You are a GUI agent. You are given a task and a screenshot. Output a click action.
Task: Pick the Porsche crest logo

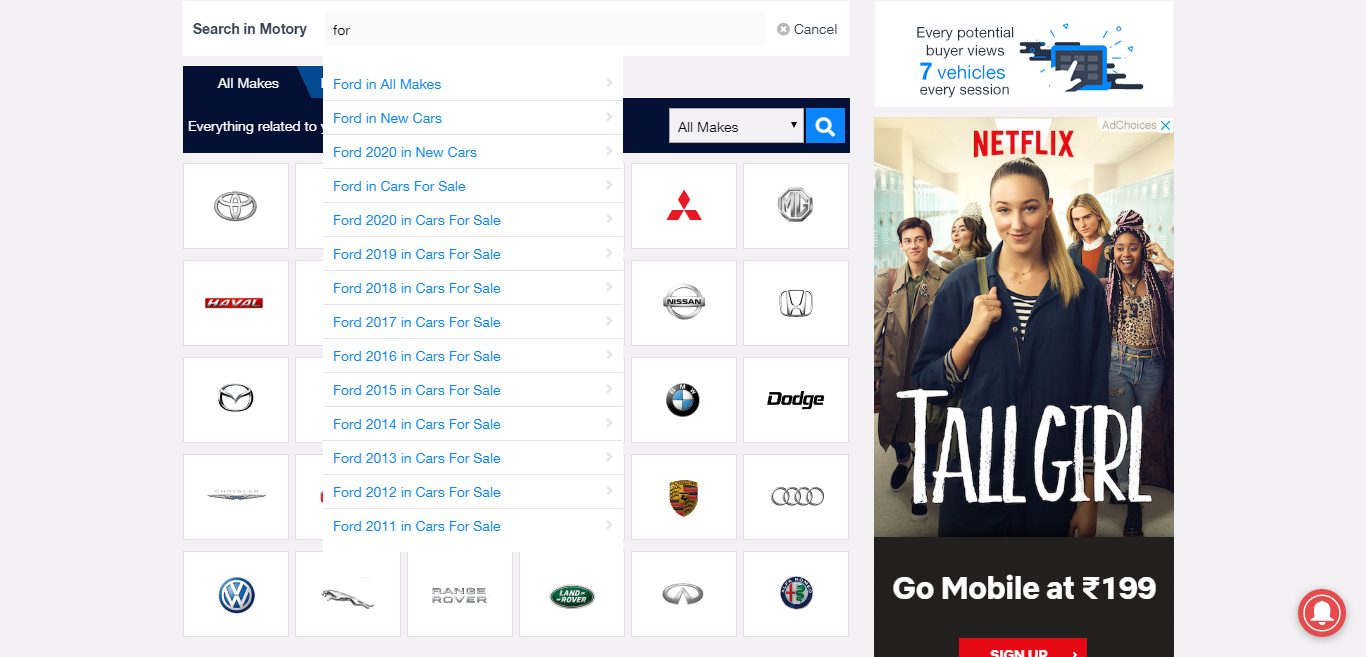(684, 497)
